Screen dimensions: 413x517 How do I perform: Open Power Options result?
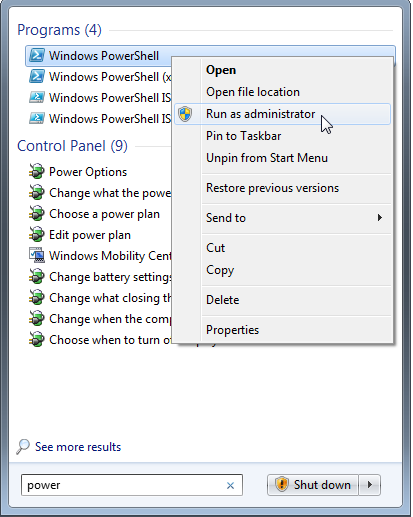point(88,172)
